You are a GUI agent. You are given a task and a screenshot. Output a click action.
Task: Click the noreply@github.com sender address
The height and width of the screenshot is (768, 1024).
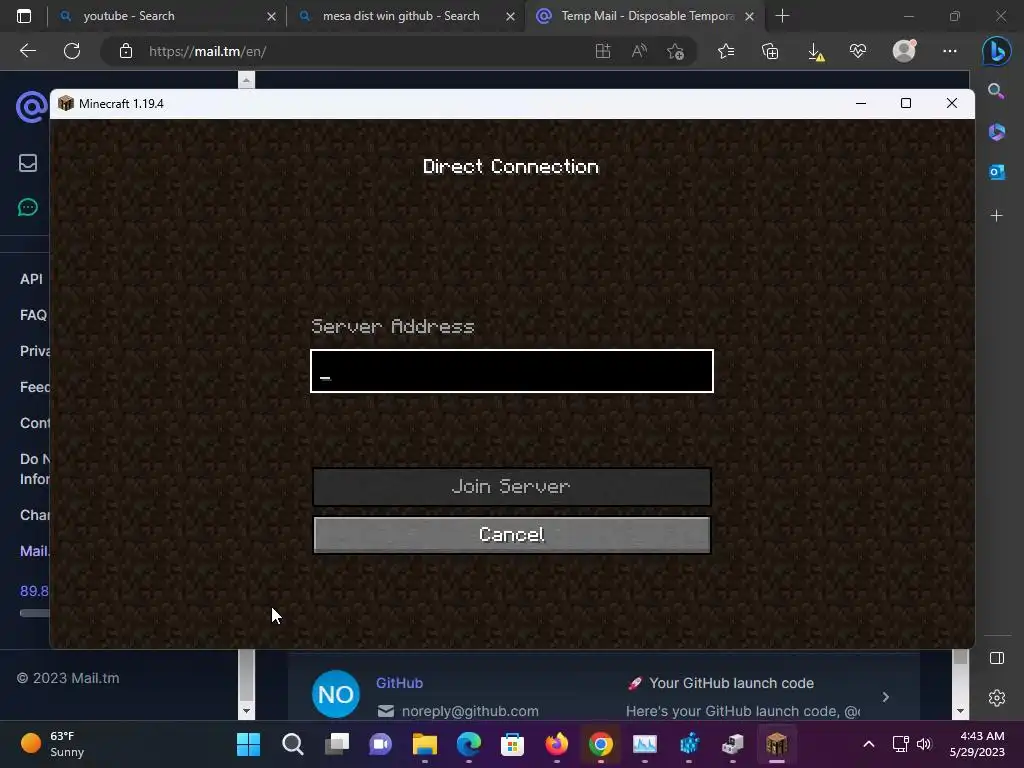pyautogui.click(x=470, y=711)
